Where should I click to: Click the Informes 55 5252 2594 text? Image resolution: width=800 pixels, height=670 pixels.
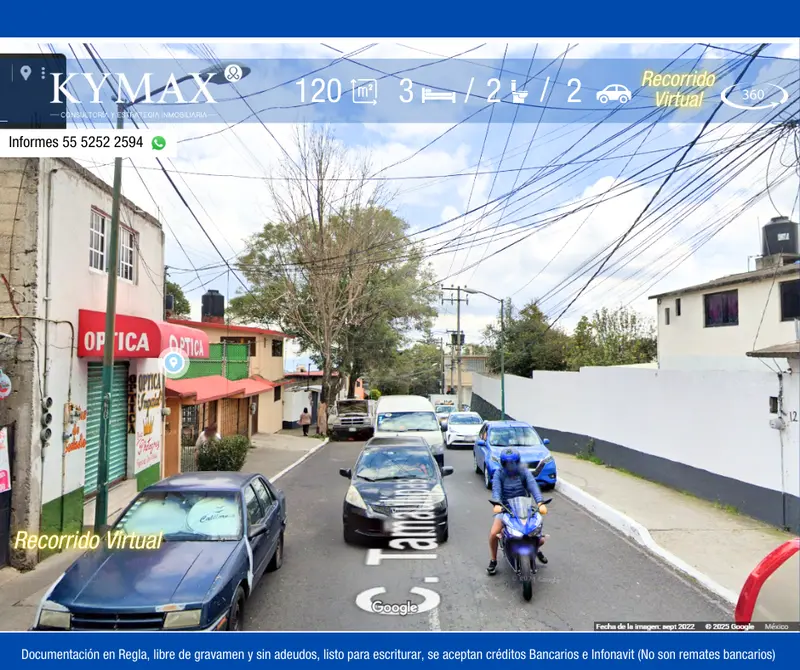76,142
